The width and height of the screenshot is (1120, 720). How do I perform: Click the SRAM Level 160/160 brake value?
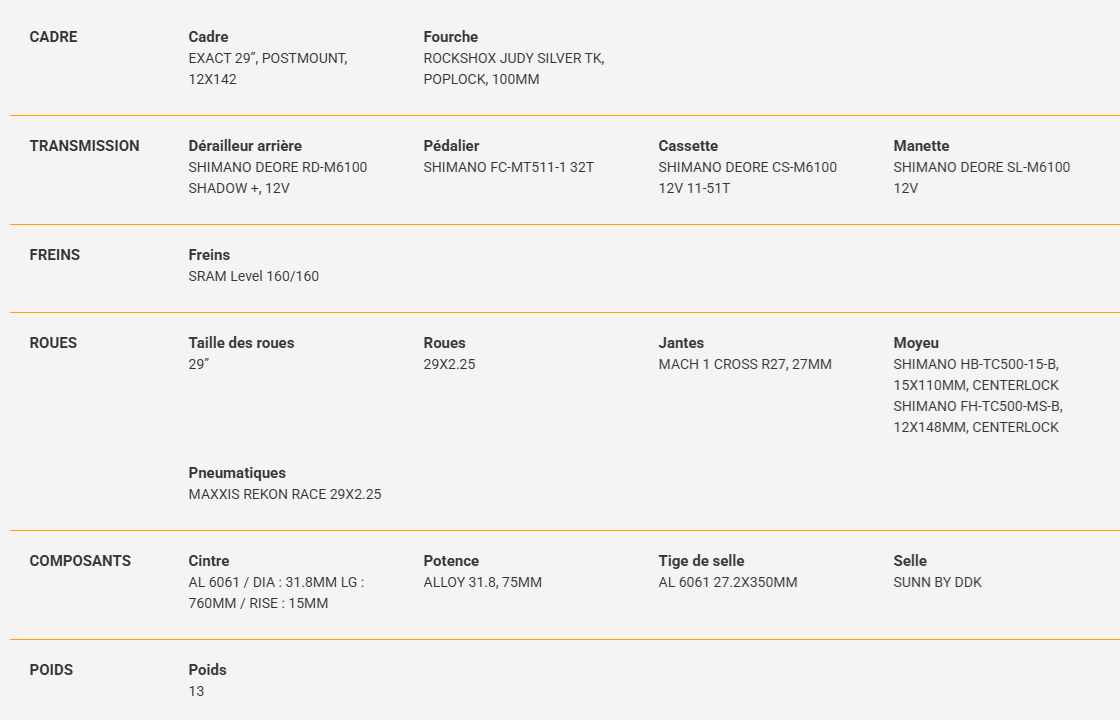coord(253,276)
